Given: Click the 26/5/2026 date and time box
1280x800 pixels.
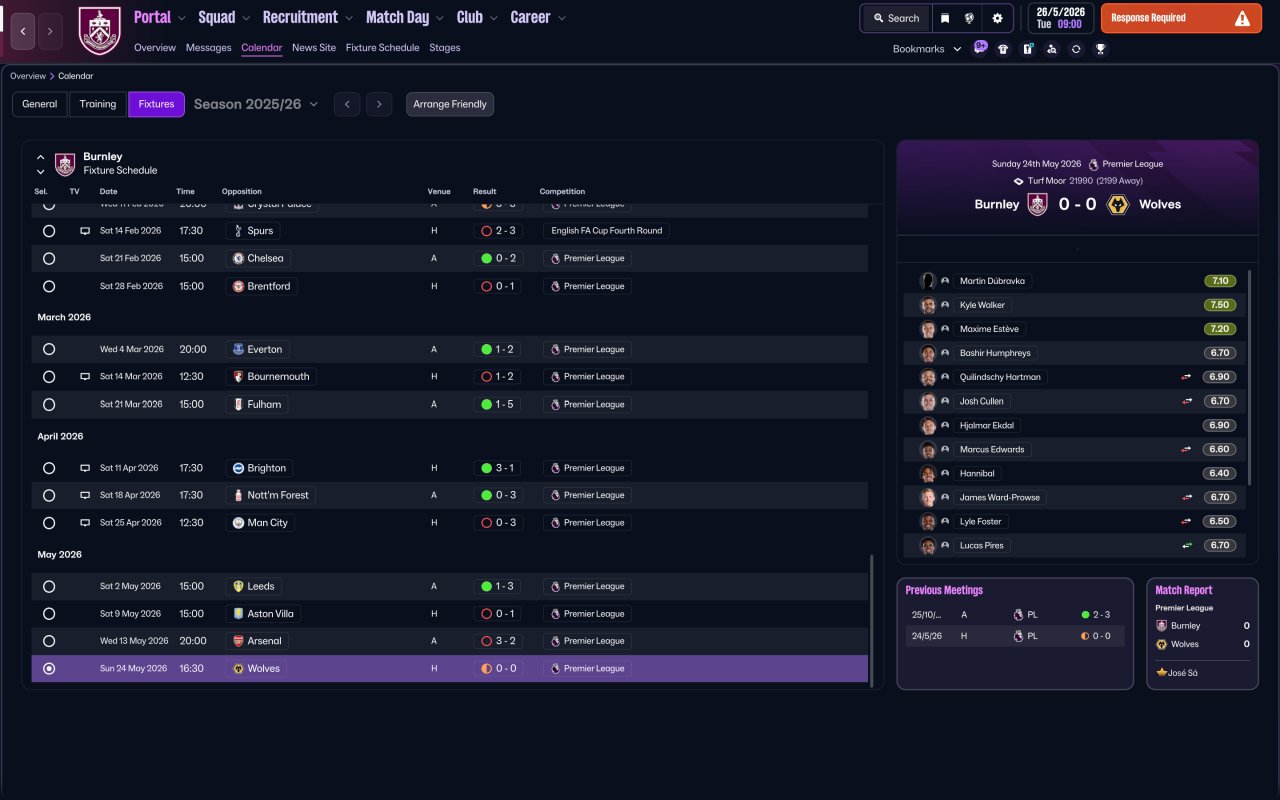Looking at the screenshot, I should (x=1061, y=18).
